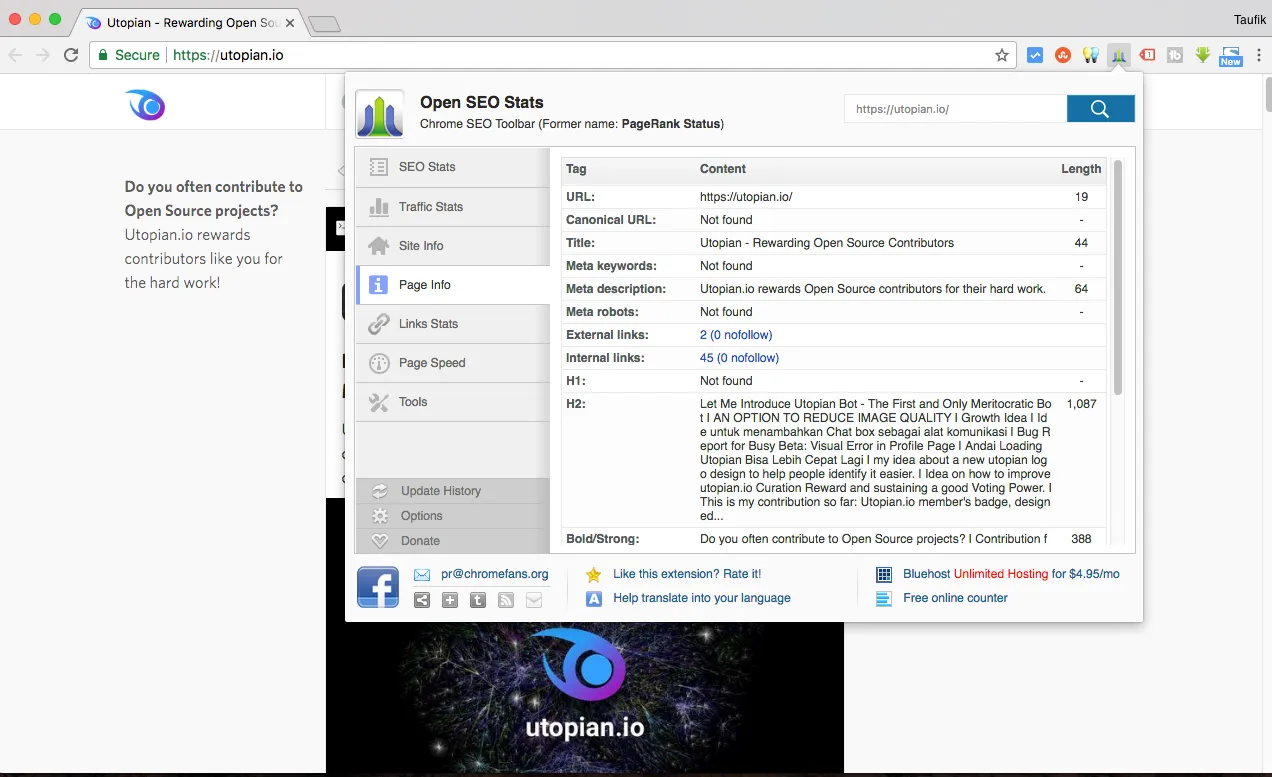Click the free online counter icon
Screen dimensions: 1272x777
click(x=884, y=599)
